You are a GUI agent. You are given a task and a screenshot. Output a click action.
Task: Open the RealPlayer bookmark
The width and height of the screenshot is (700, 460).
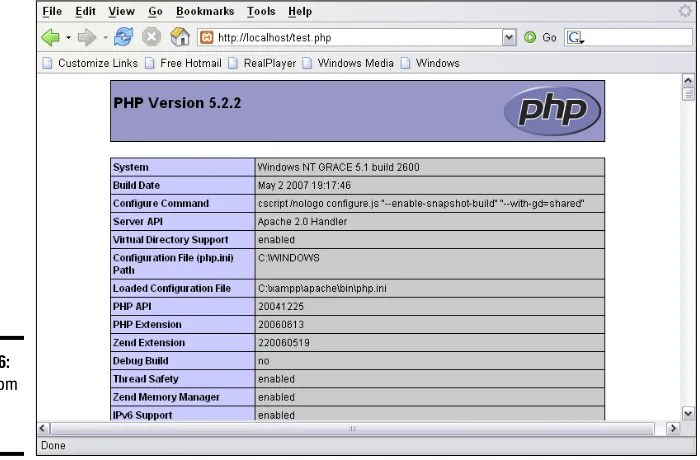(270, 63)
